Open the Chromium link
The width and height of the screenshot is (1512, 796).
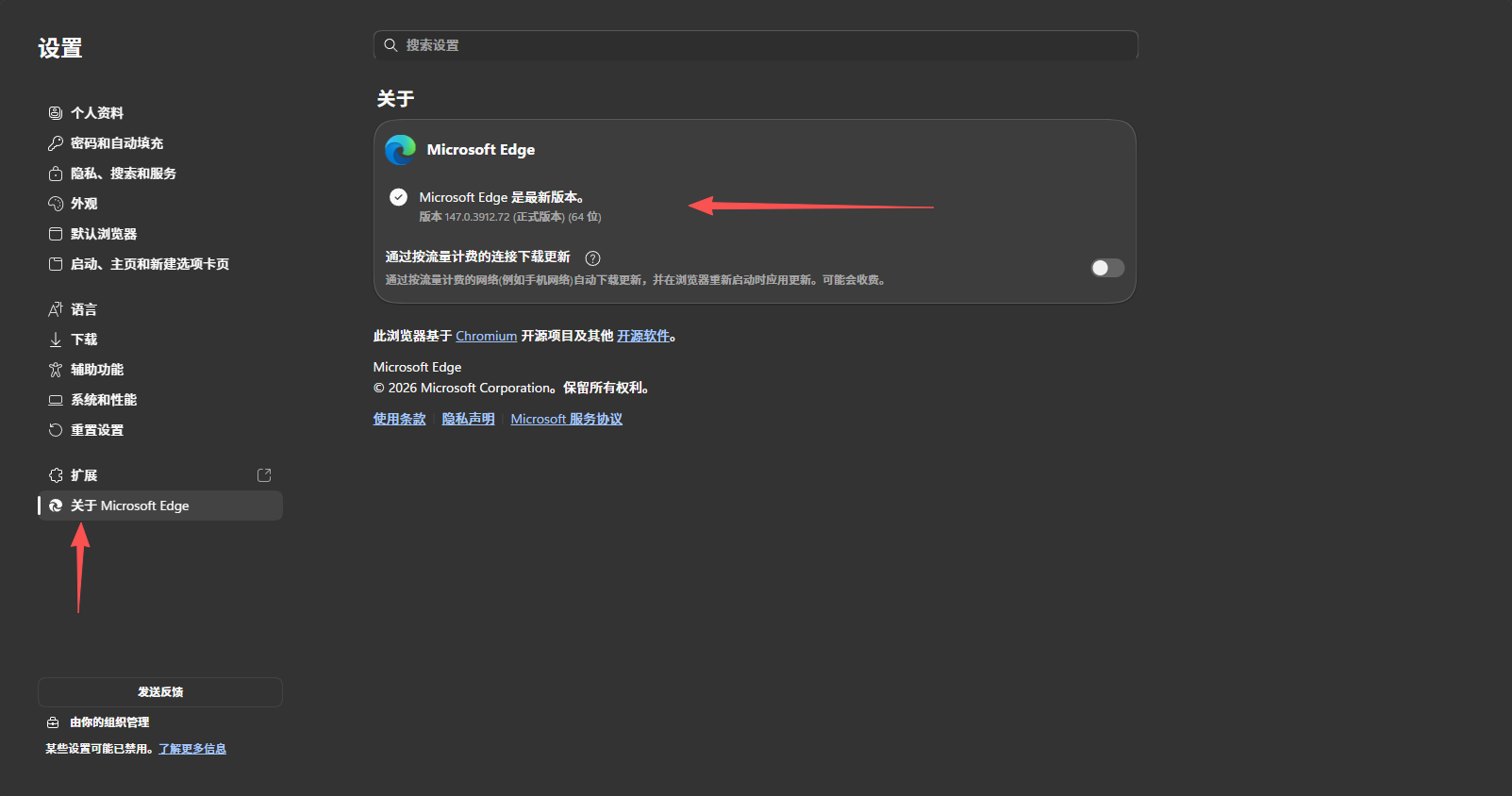[x=486, y=336]
